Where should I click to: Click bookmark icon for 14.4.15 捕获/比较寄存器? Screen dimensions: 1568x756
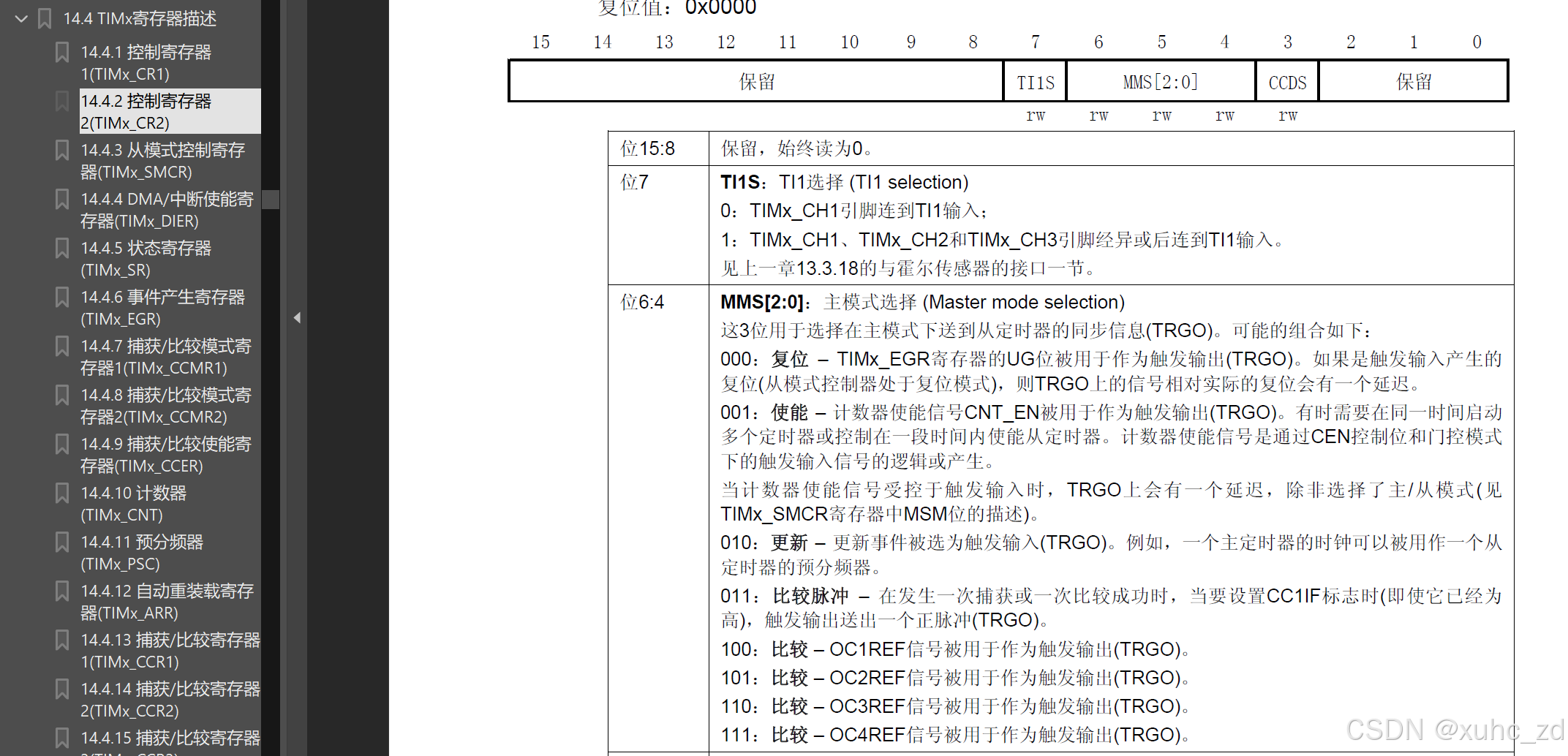[x=62, y=738]
